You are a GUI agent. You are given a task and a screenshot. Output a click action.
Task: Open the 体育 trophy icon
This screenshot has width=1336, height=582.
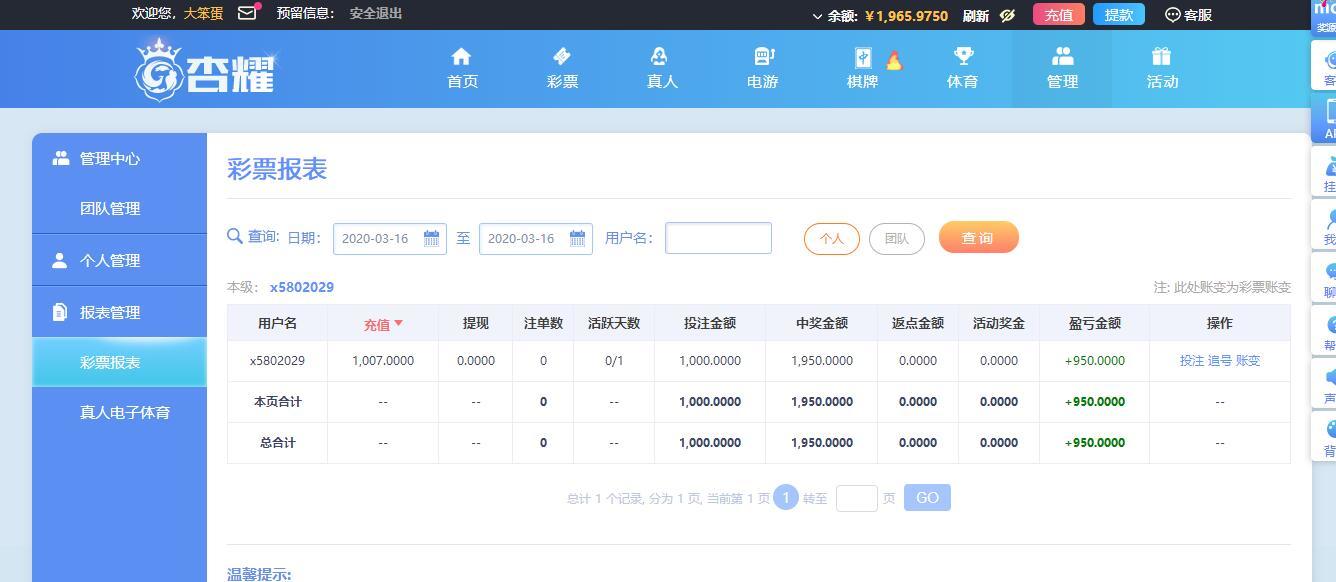[962, 57]
